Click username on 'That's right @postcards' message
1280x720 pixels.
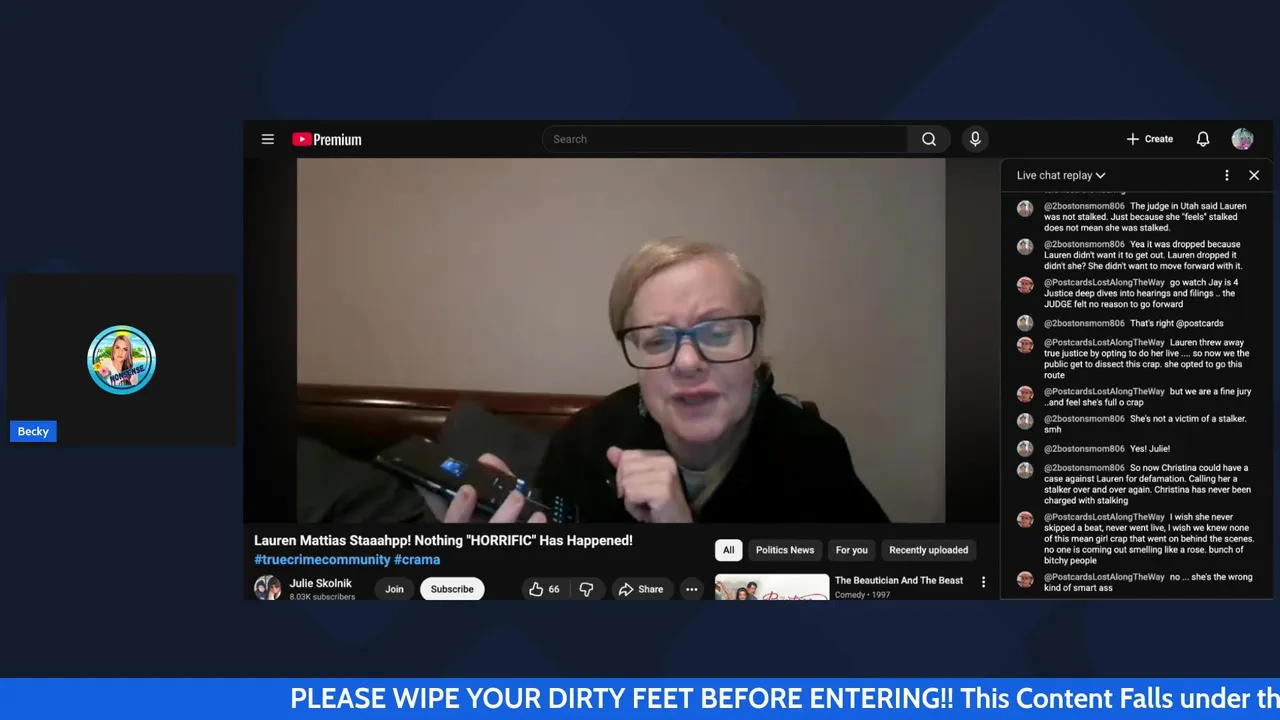click(x=1084, y=323)
